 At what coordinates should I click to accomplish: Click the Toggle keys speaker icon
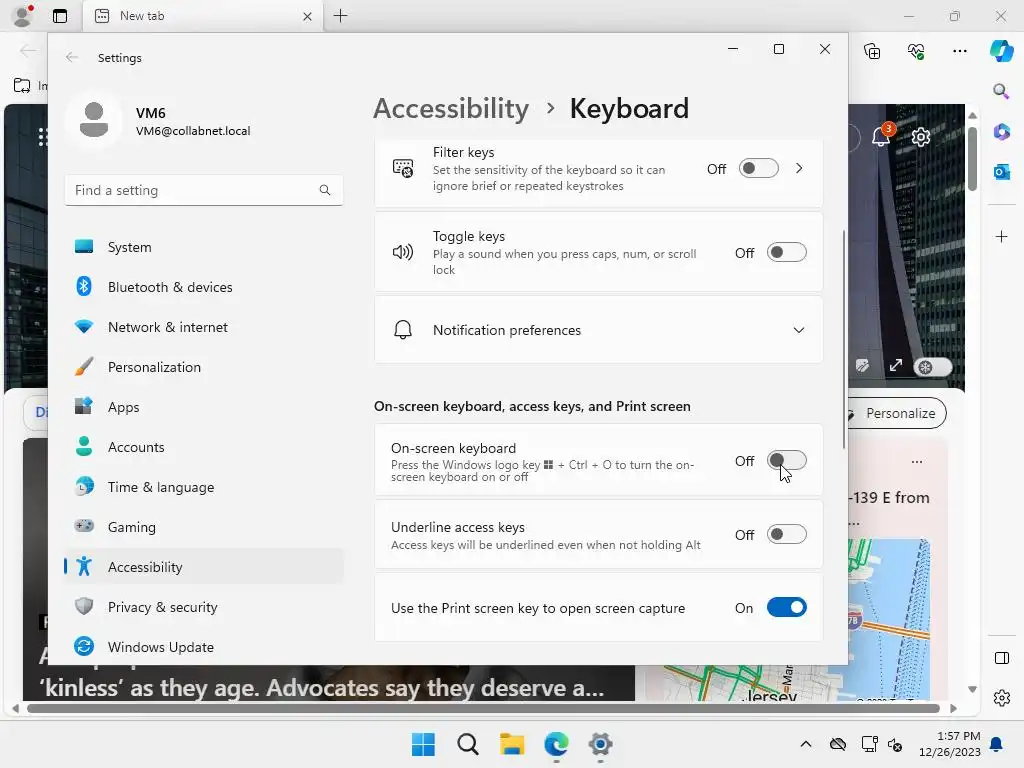[403, 252]
